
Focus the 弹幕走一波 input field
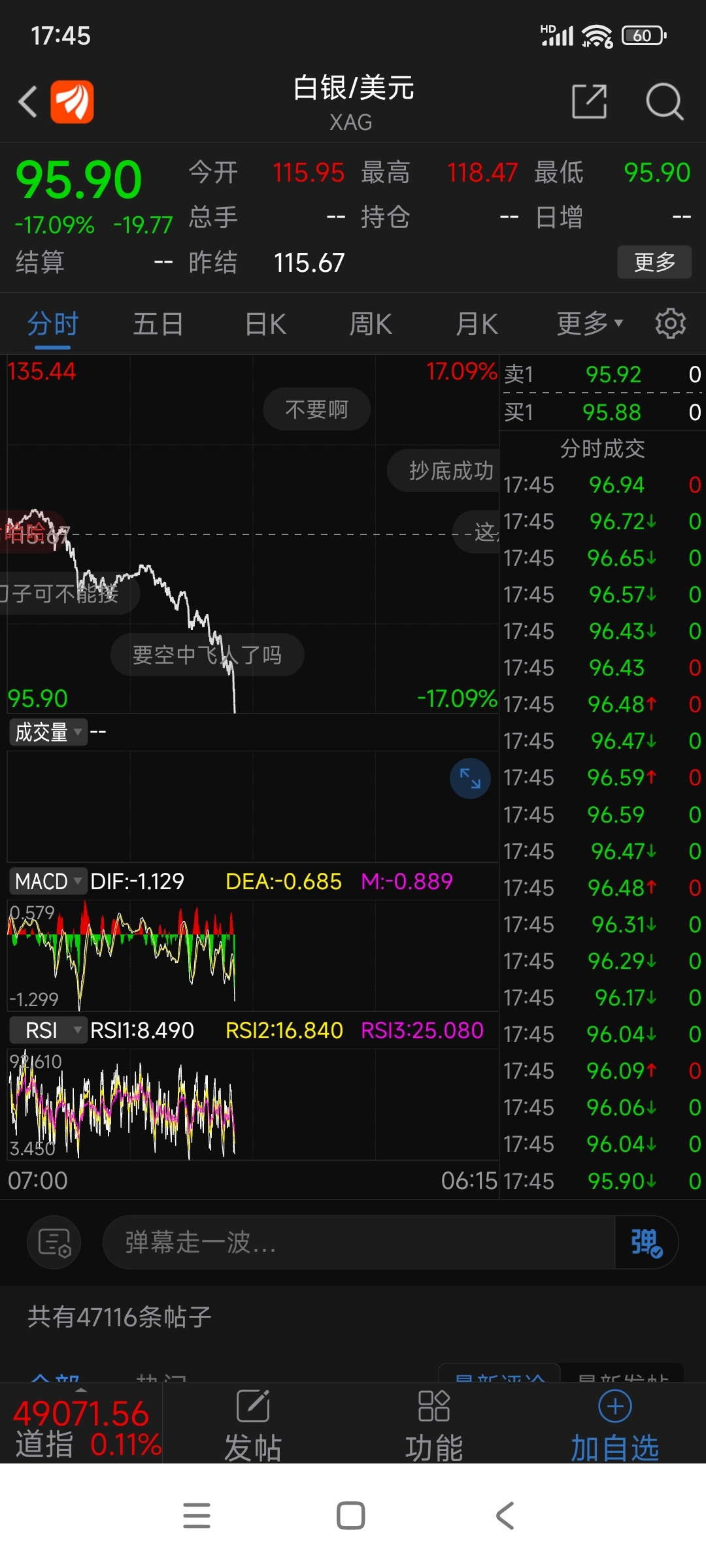359,1242
